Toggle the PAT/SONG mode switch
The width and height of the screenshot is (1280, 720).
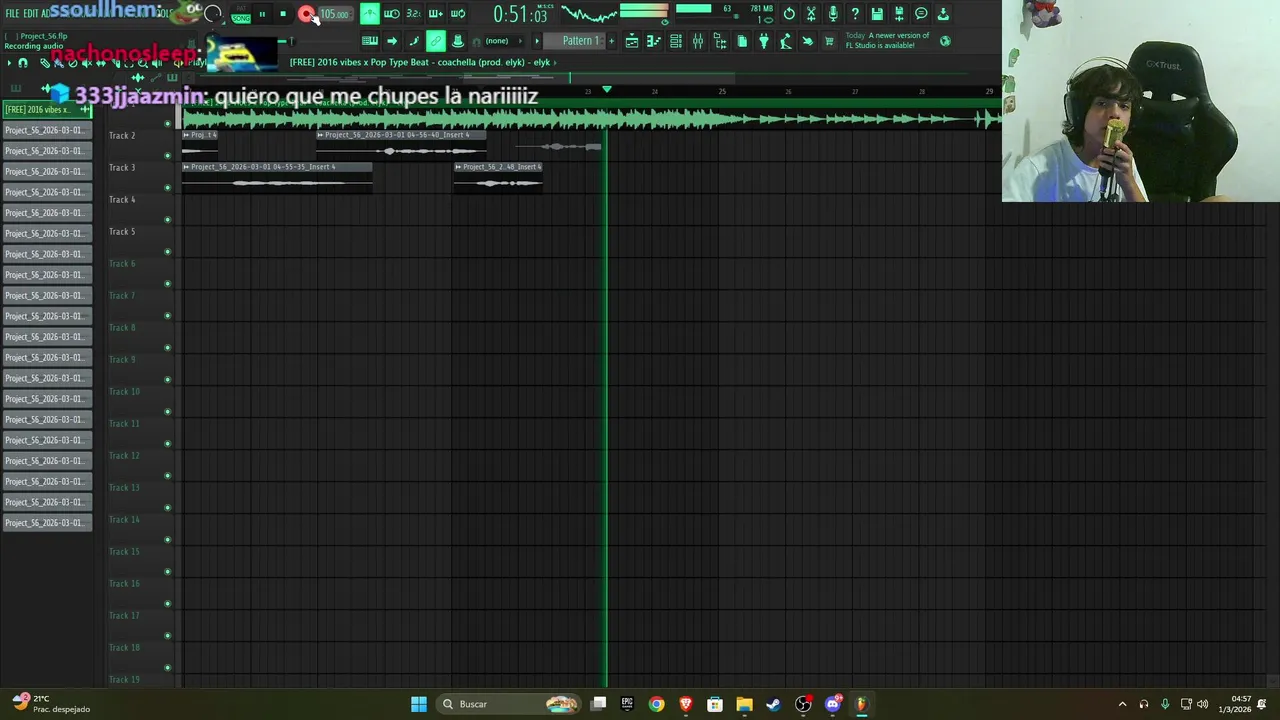(x=241, y=15)
